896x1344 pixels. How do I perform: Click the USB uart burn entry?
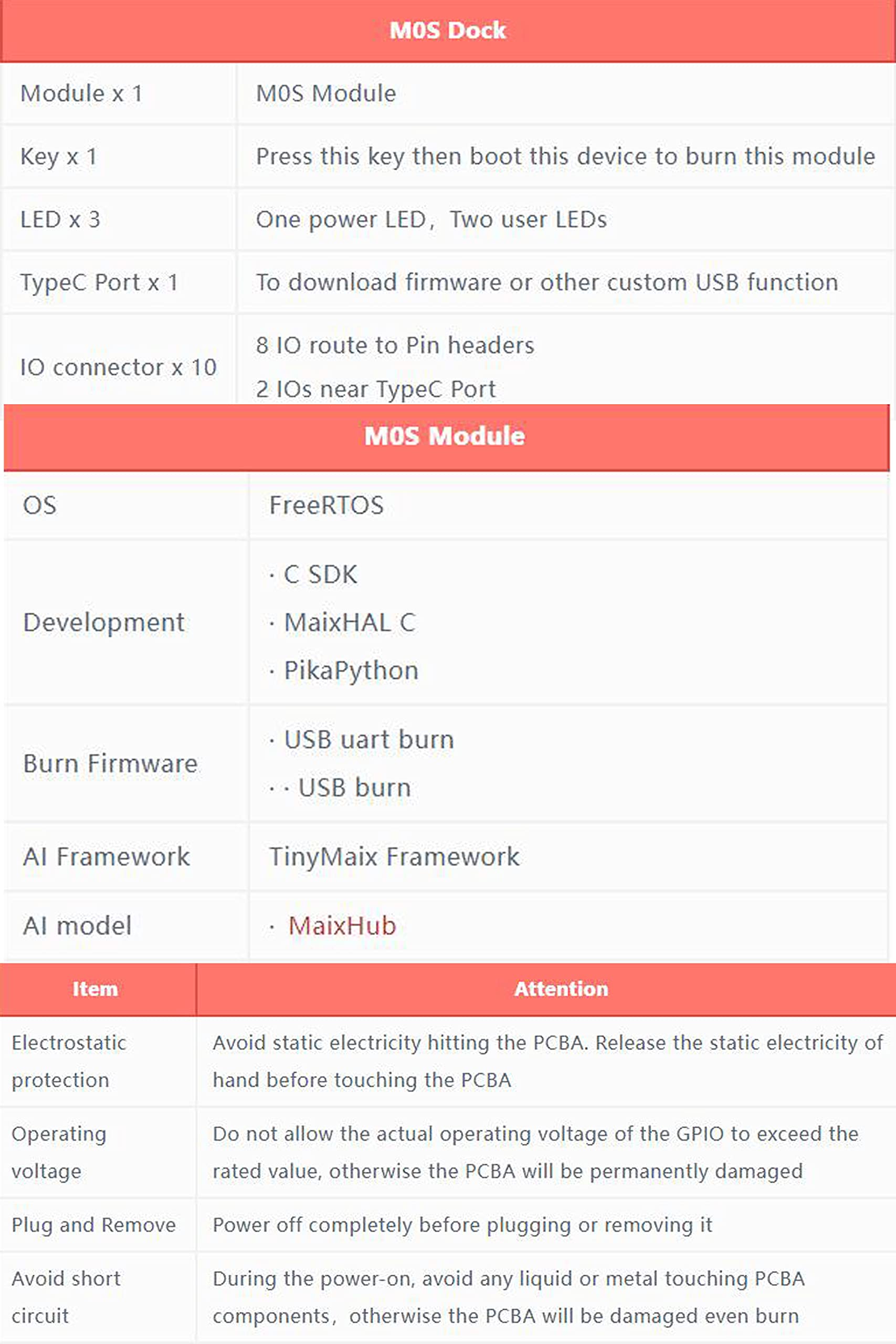click(x=369, y=739)
